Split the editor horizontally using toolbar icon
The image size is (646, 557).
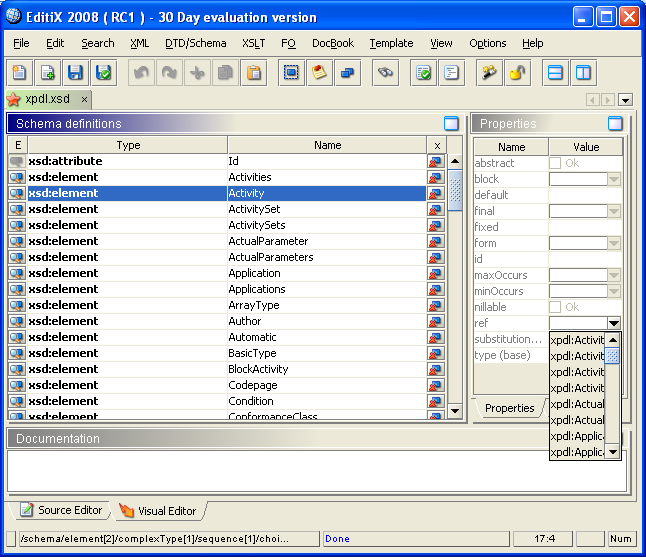click(555, 73)
